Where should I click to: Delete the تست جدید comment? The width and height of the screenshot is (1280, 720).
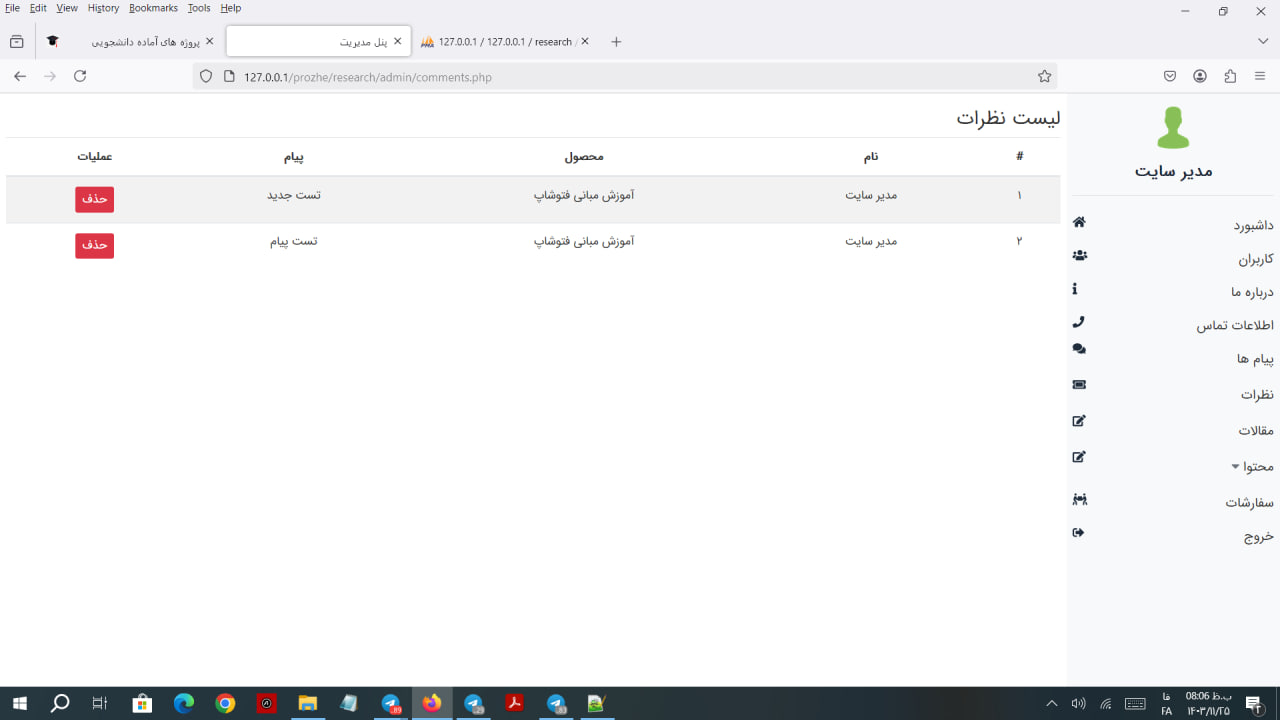tap(94, 200)
